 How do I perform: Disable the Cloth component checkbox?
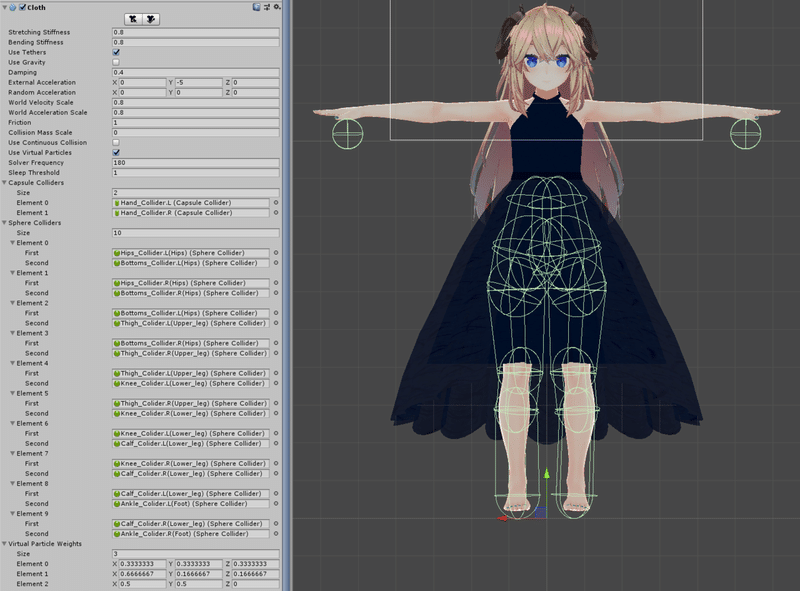coord(22,7)
